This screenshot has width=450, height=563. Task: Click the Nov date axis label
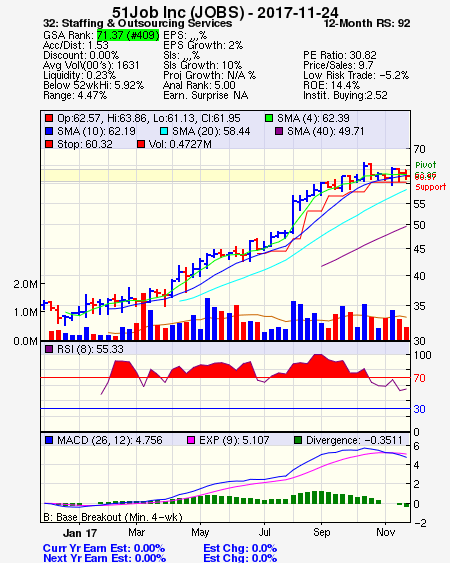386,532
